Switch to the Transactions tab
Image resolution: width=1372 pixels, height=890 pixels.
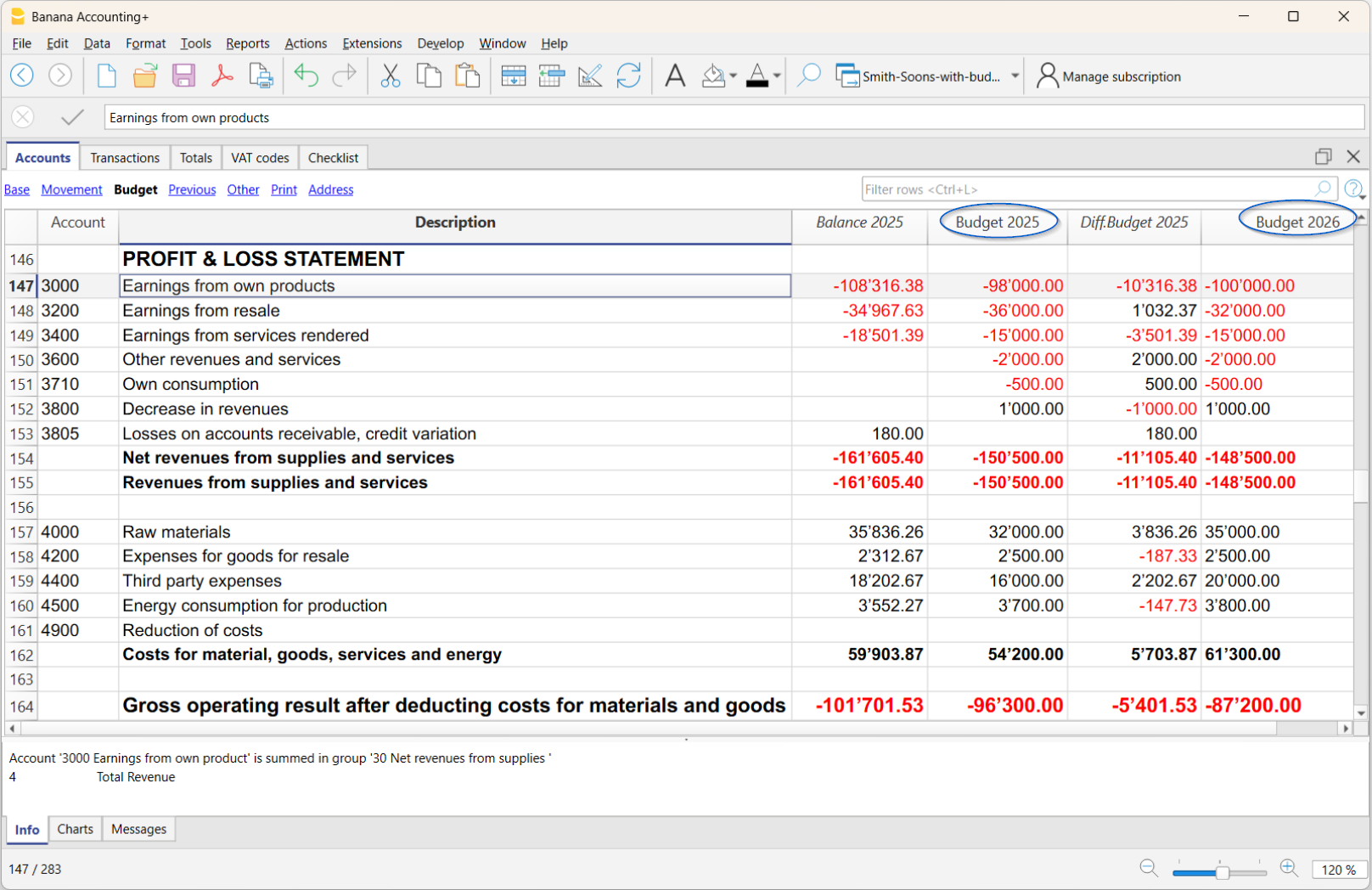(125, 158)
